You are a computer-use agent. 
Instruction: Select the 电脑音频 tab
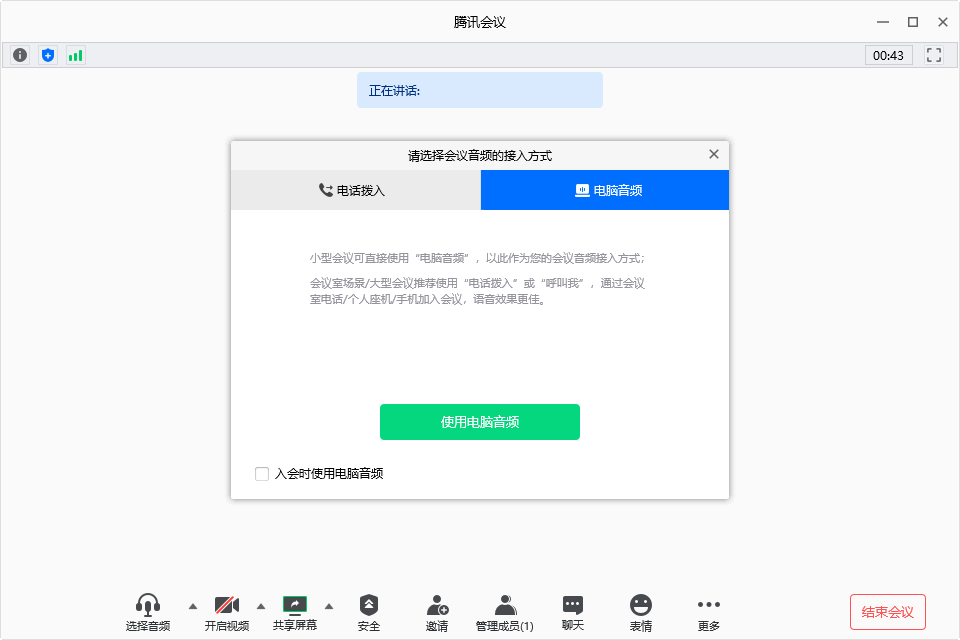click(605, 190)
